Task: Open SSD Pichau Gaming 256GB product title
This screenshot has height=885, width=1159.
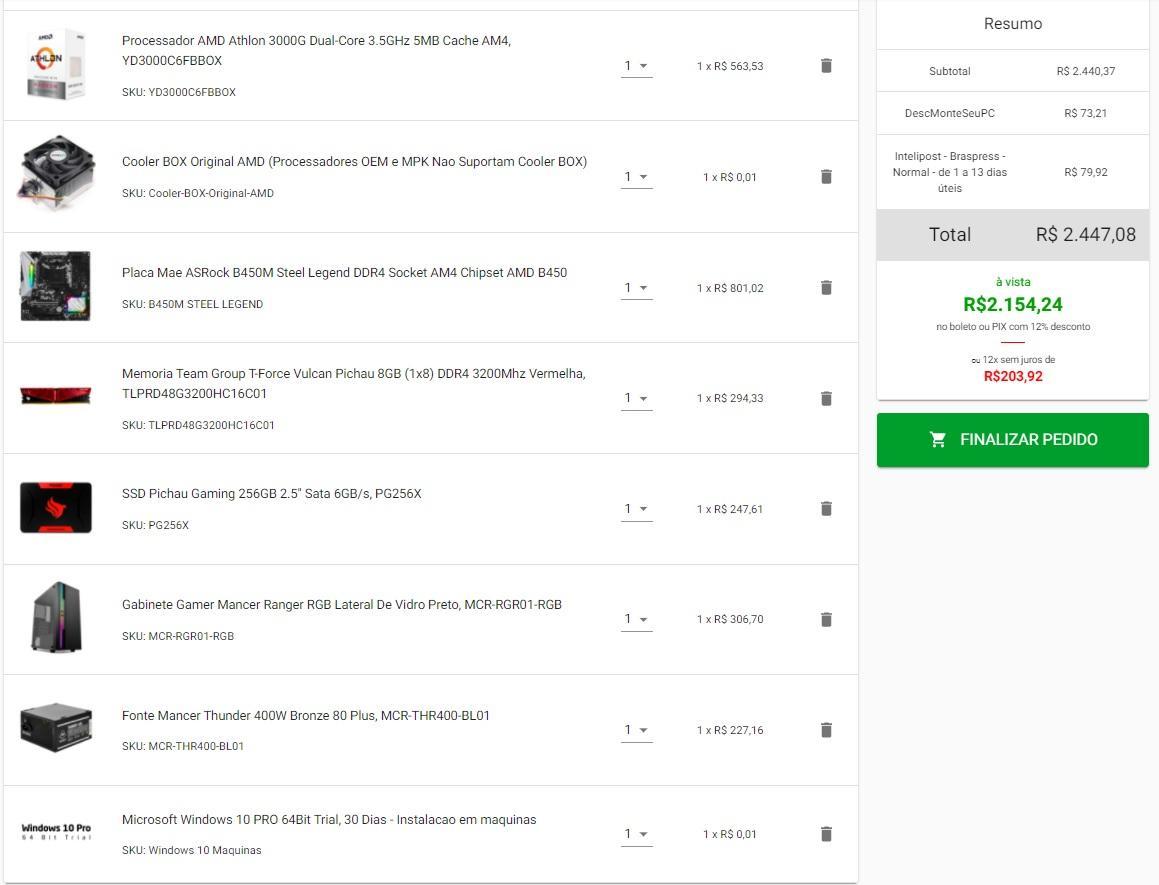Action: 271,493
